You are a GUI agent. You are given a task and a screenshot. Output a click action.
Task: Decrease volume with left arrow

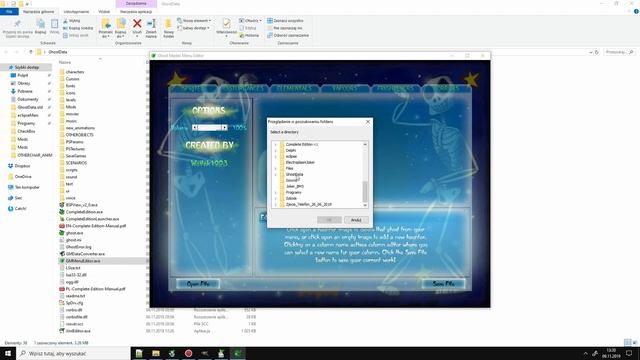195,128
